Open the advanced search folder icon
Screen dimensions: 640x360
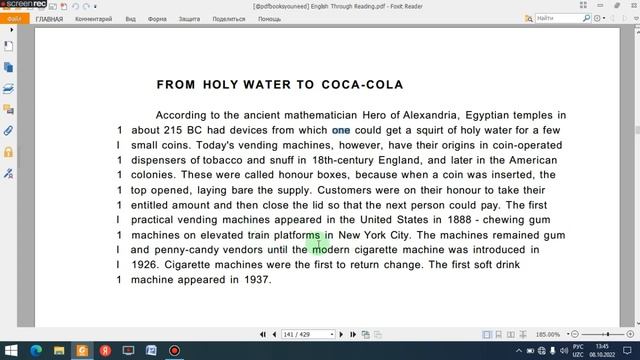point(529,18)
